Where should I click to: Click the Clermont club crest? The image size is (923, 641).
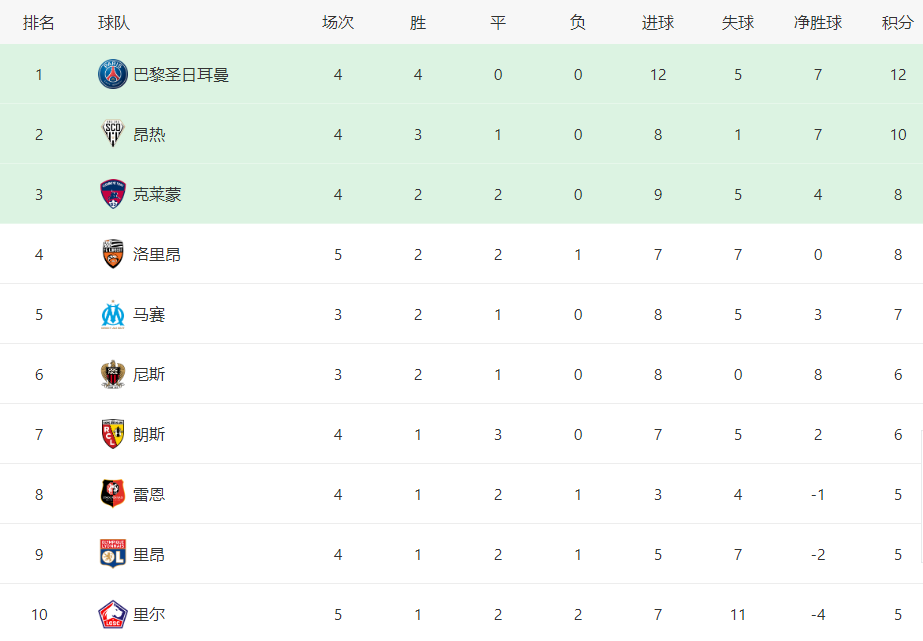tap(112, 194)
